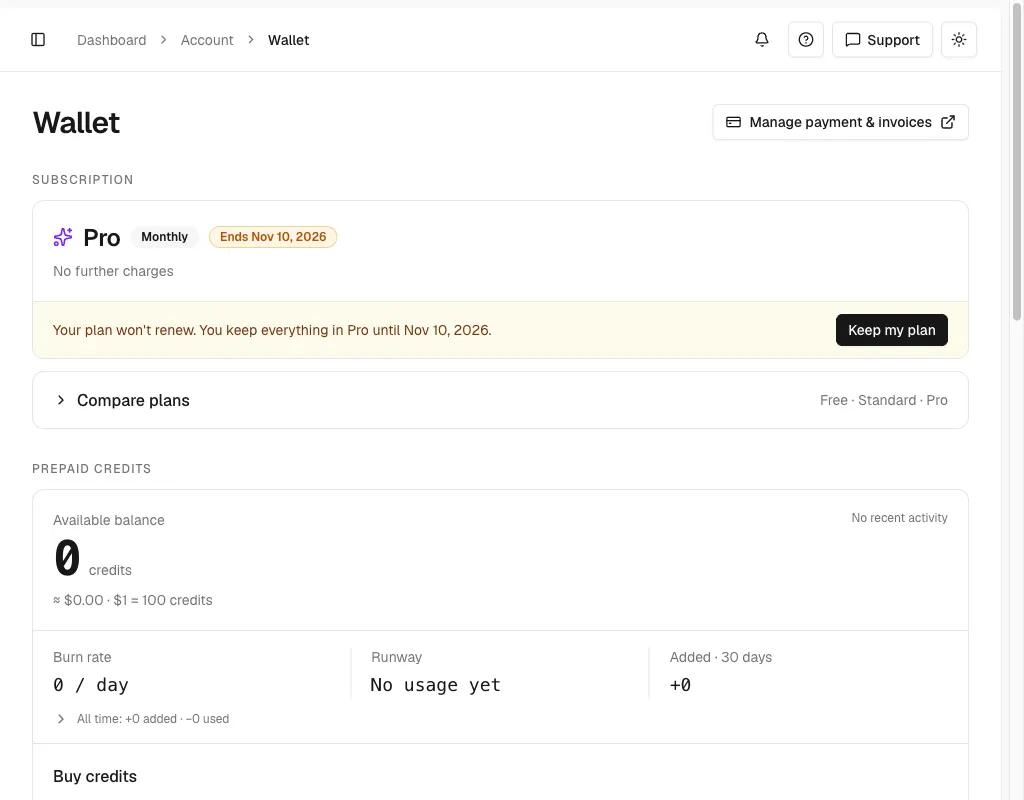Toggle the sidebar panel icon
This screenshot has width=1024, height=800.
[x=38, y=40]
